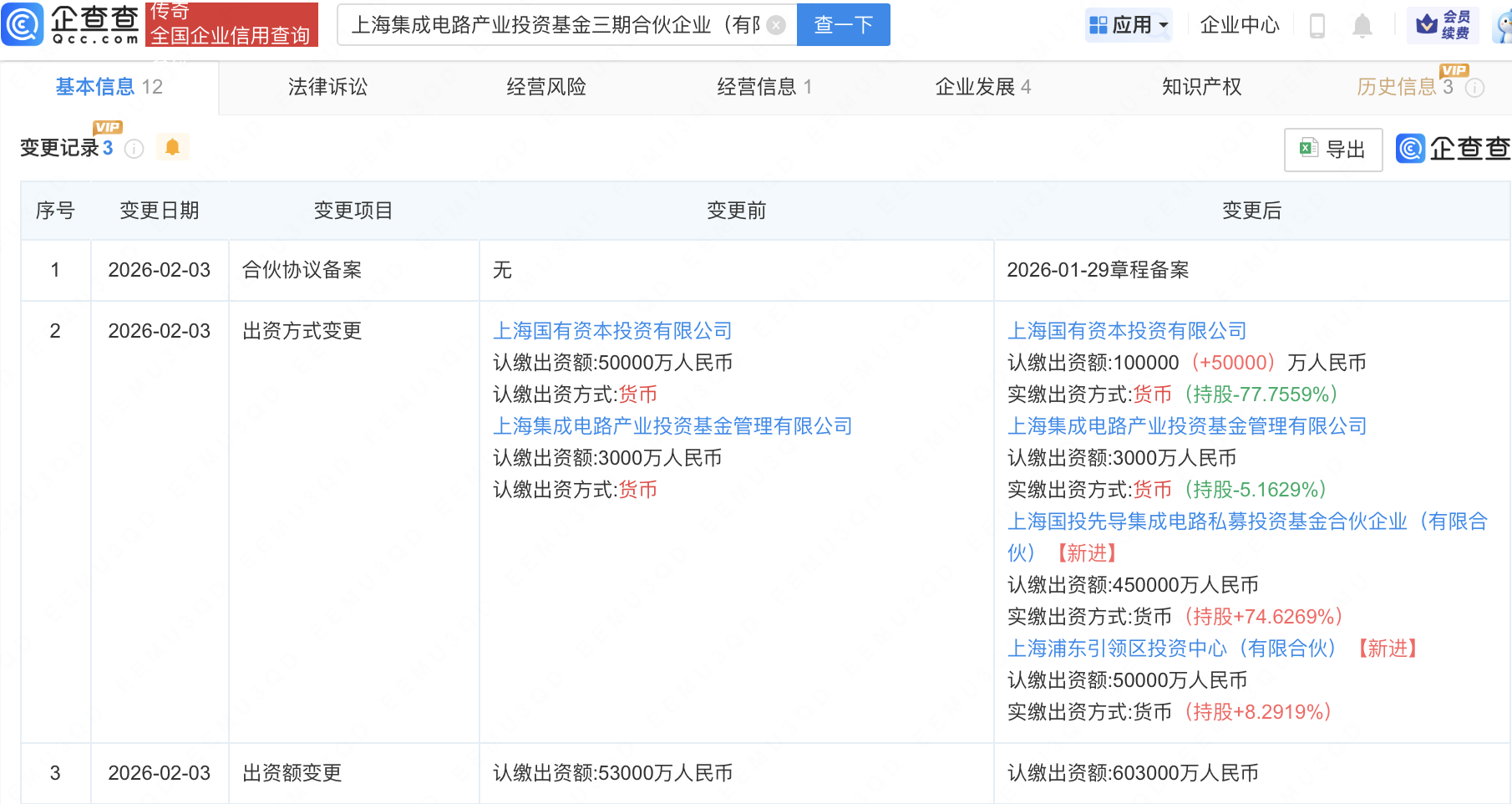The width and height of the screenshot is (1512, 804).
Task: Clear the search field with the X icon
Action: point(776,25)
